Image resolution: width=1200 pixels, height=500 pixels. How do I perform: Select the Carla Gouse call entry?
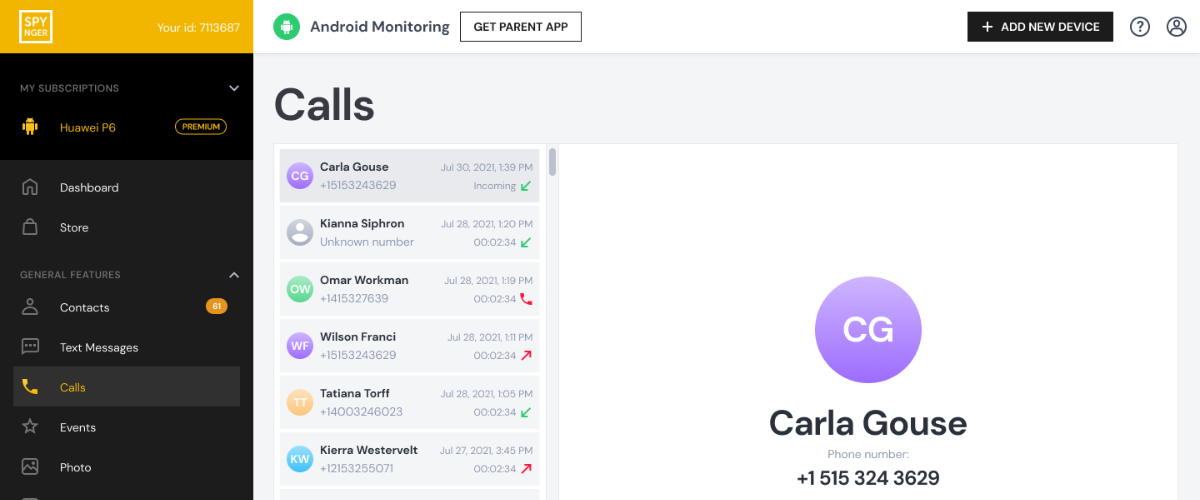tap(409, 176)
